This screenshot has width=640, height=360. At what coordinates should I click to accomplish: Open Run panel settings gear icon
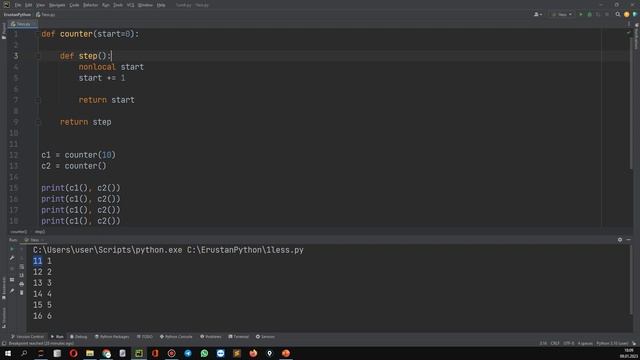[x=620, y=240]
